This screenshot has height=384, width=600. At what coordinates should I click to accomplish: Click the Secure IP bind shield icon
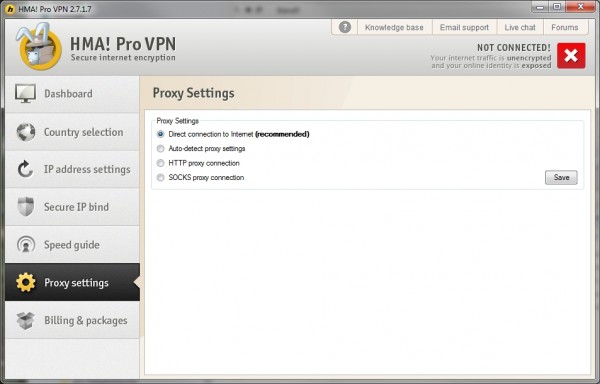tap(26, 207)
